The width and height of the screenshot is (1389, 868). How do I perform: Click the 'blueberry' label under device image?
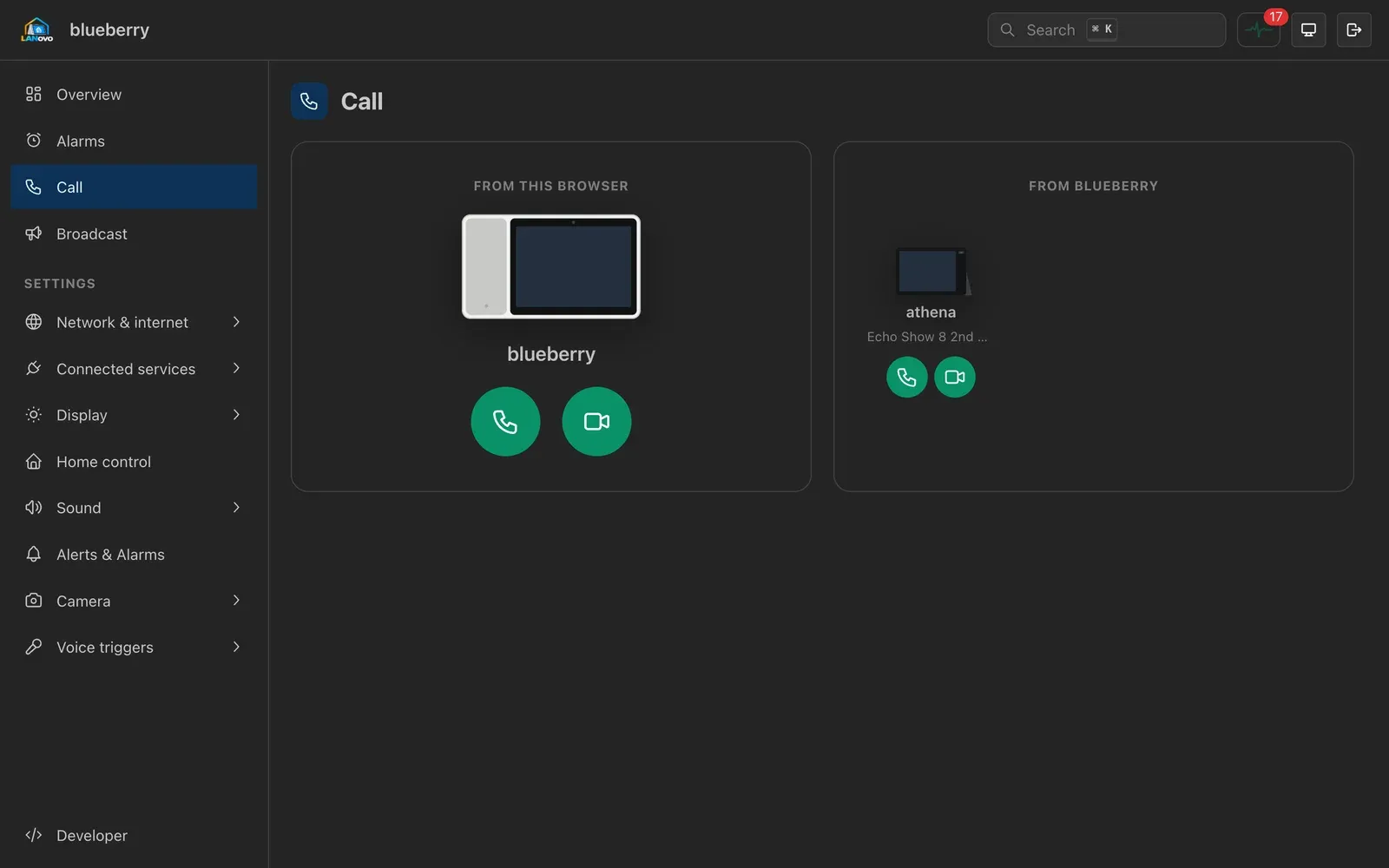(551, 354)
